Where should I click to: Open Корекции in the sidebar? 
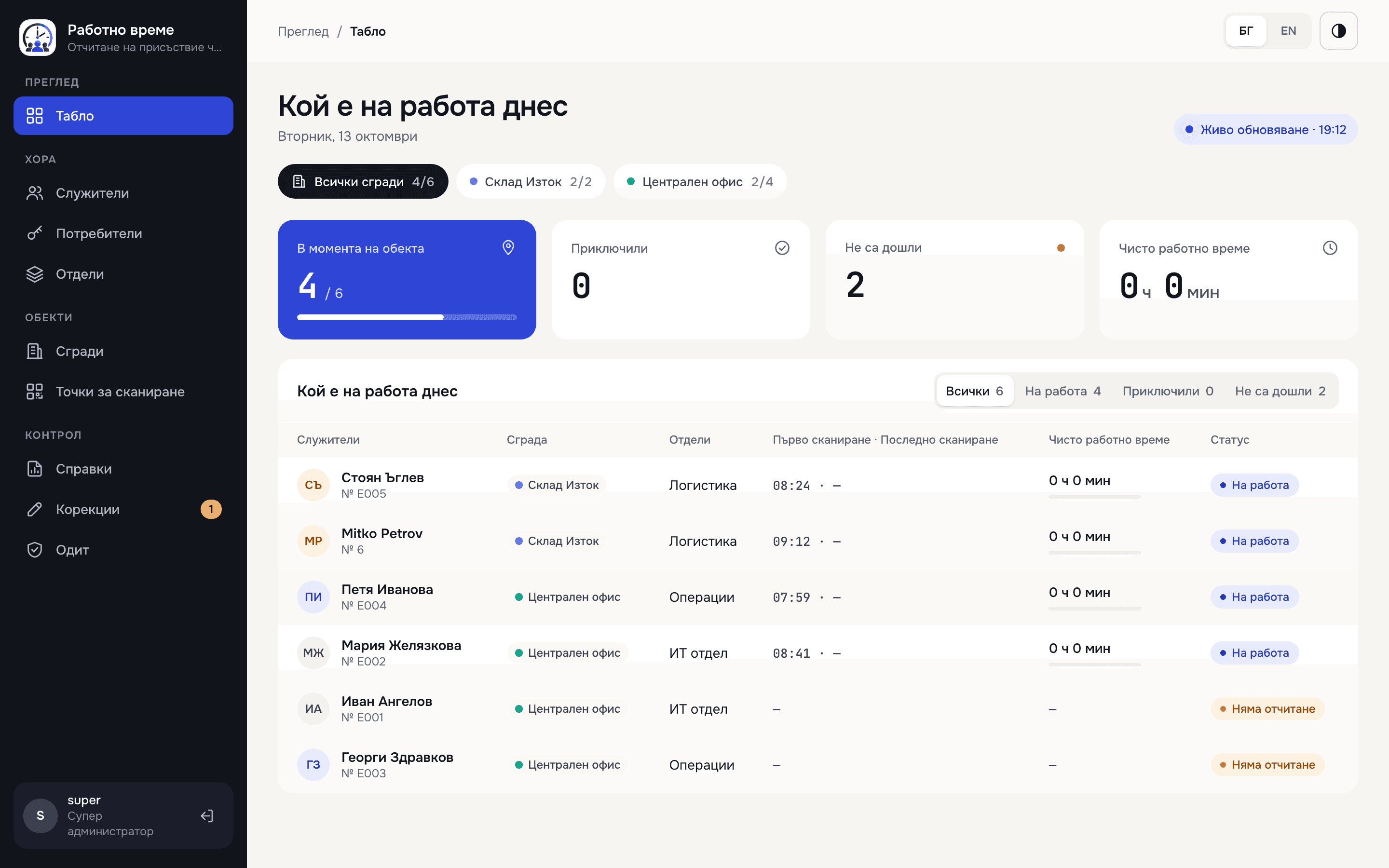123,509
